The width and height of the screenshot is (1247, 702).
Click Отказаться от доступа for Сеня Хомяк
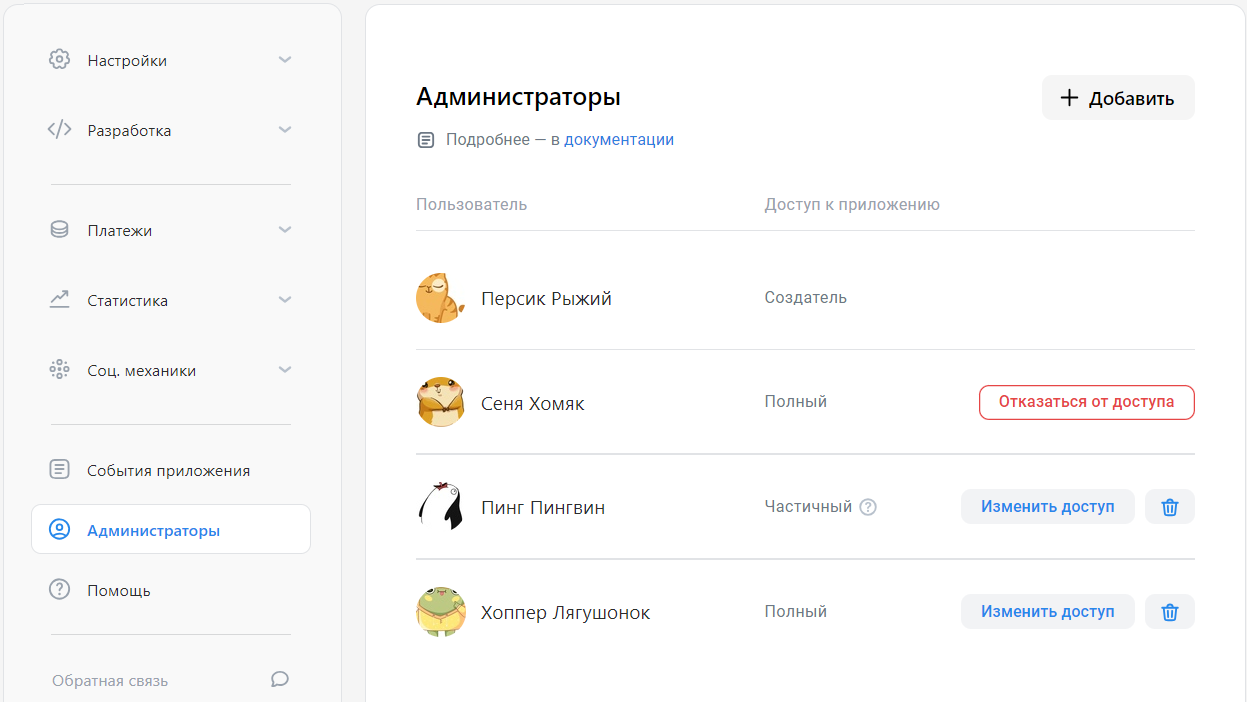(1086, 402)
